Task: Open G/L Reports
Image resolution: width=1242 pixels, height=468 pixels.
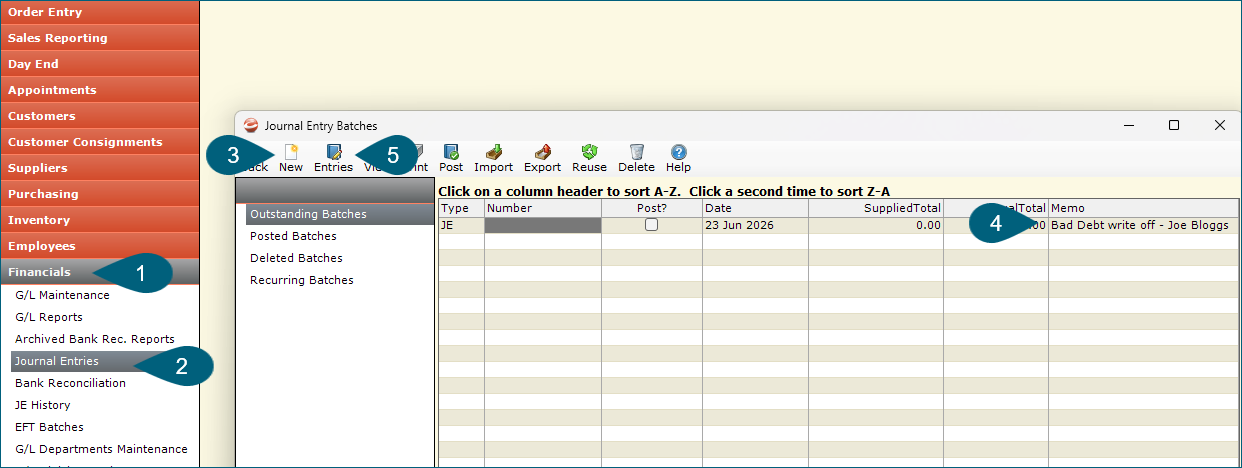Action: click(x=49, y=317)
